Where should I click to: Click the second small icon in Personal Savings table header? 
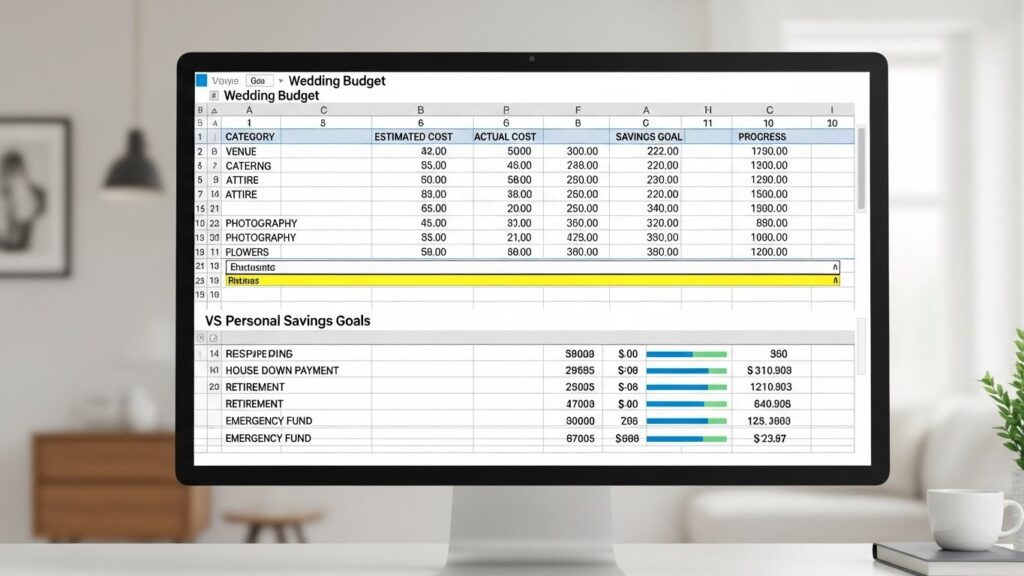[x=213, y=339]
